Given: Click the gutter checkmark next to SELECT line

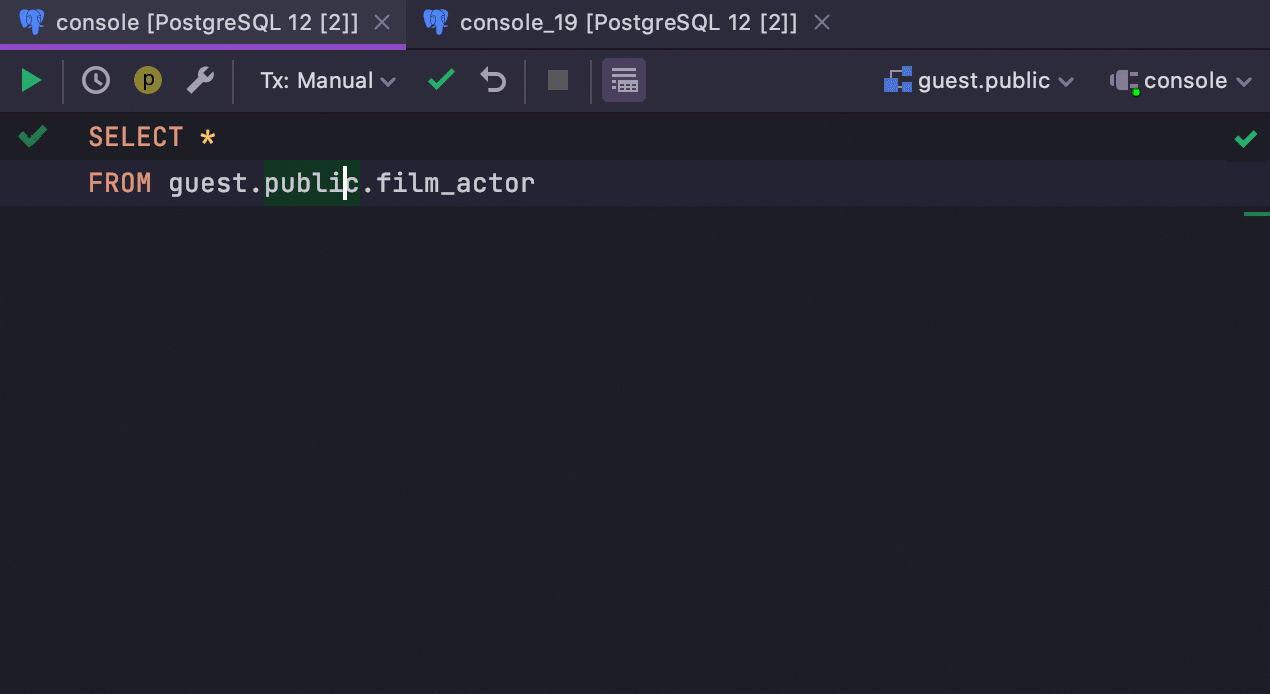Looking at the screenshot, I should click(32, 136).
